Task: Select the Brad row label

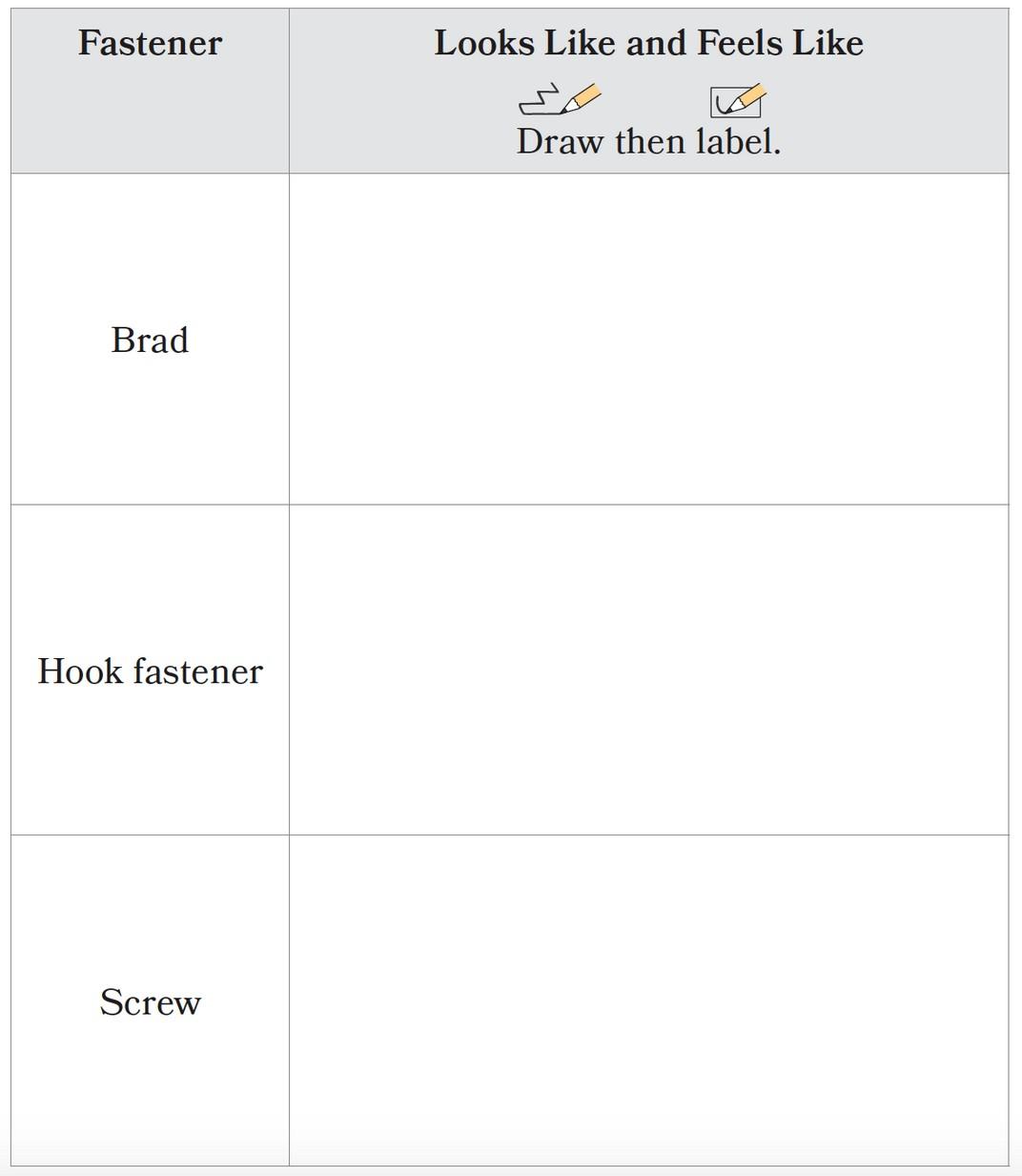Action: [150, 340]
